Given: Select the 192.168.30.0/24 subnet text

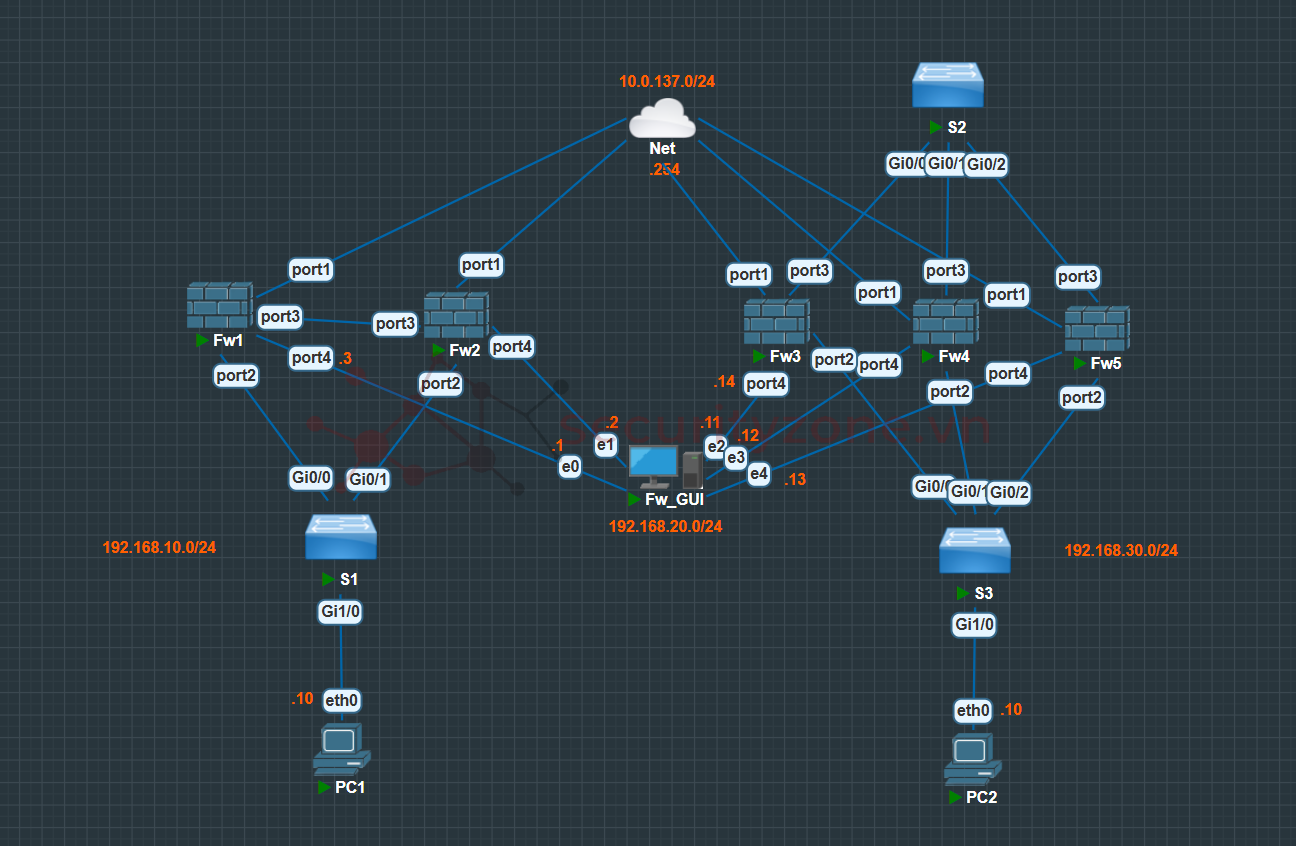Looking at the screenshot, I should tap(1120, 550).
